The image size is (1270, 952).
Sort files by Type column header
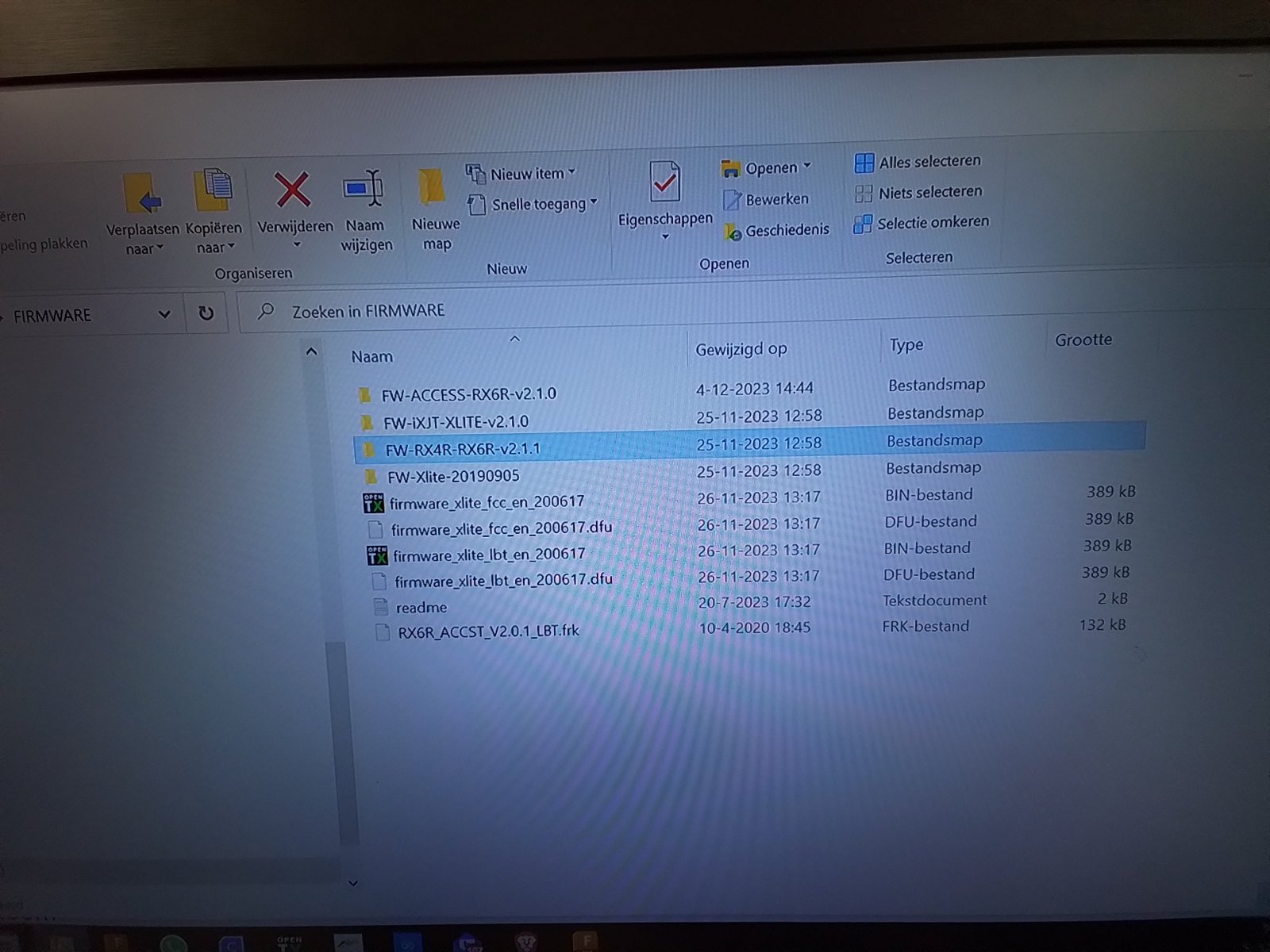point(906,345)
